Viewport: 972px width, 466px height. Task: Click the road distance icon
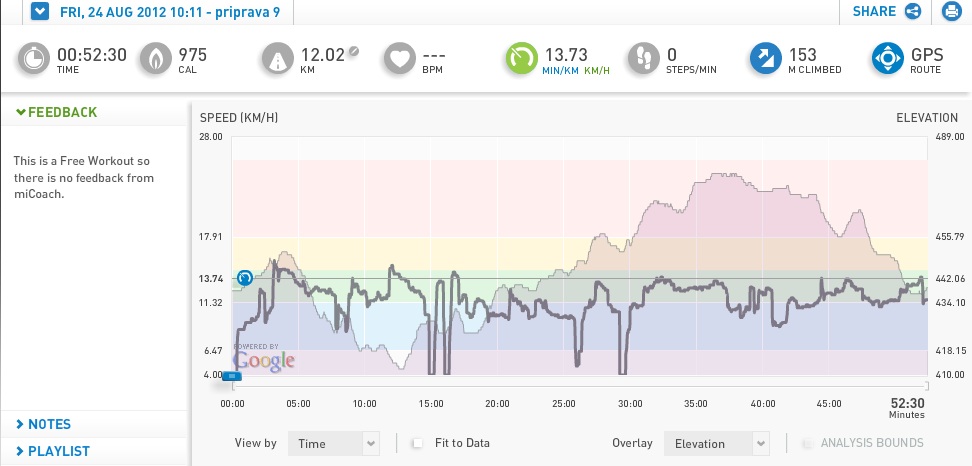(x=278, y=59)
